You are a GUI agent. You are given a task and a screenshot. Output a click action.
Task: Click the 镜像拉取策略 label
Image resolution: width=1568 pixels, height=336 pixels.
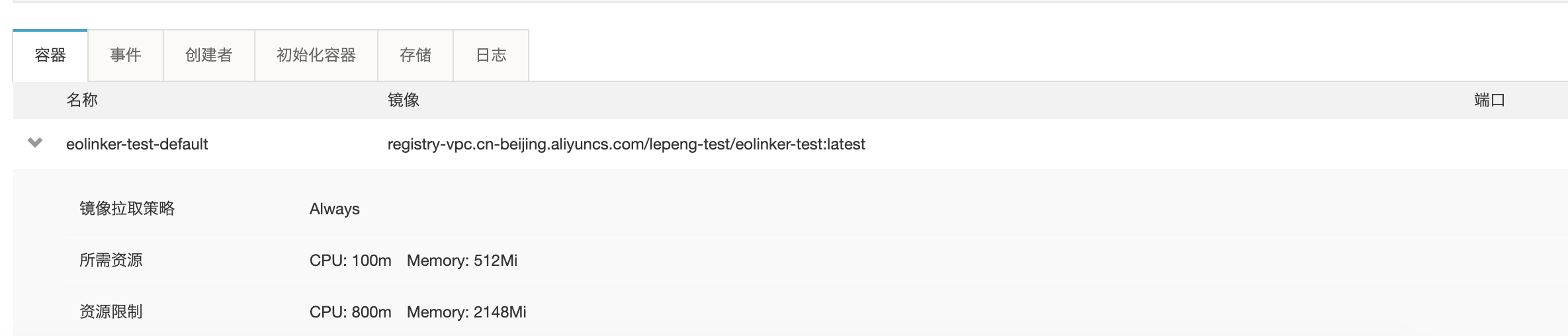(127, 209)
